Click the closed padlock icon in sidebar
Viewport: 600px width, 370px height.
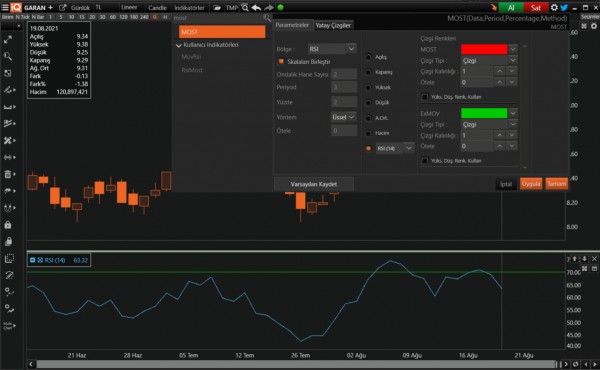[8, 225]
